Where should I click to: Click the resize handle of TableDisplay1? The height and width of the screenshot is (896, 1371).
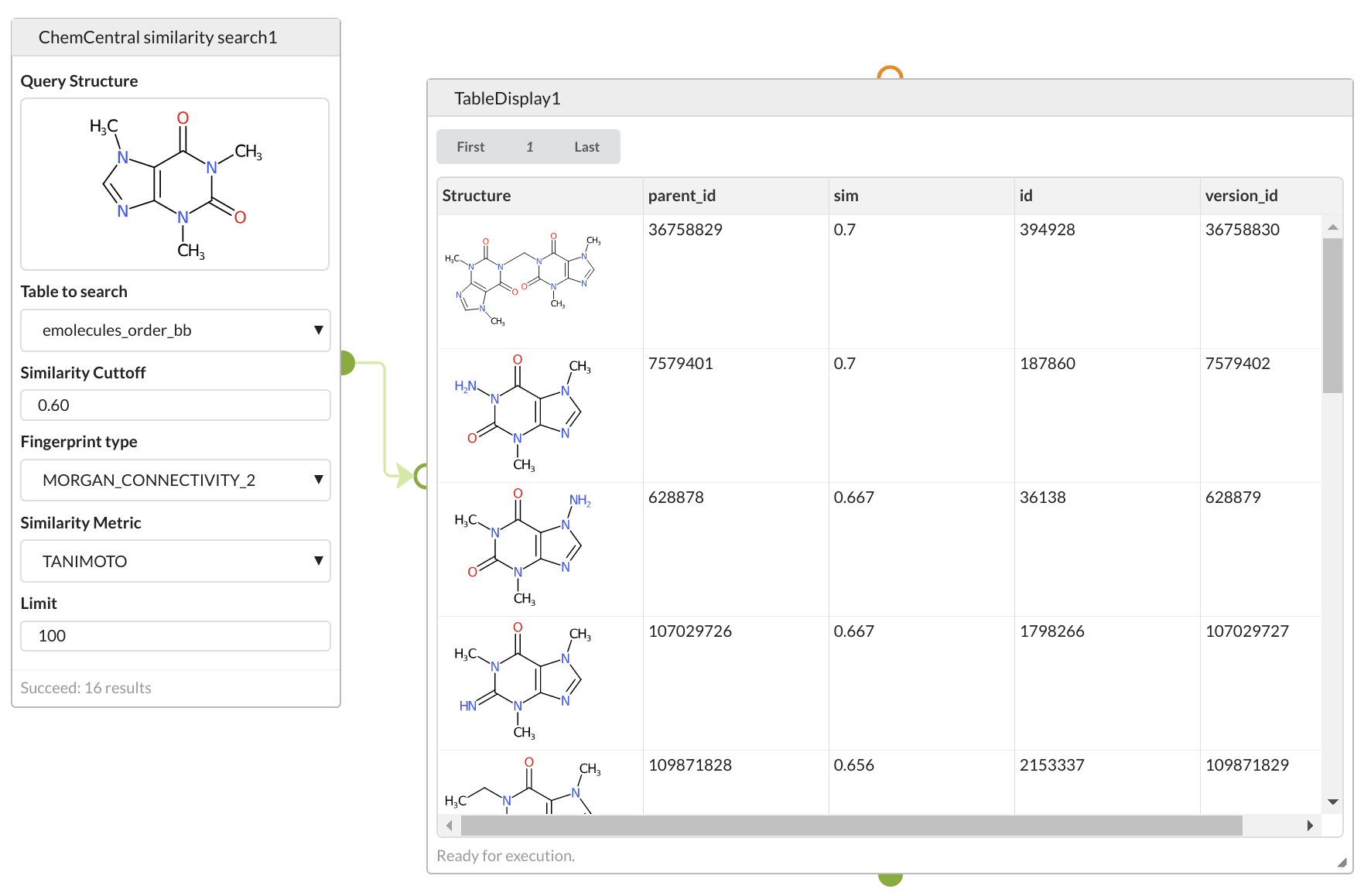pyautogui.click(x=1342, y=863)
